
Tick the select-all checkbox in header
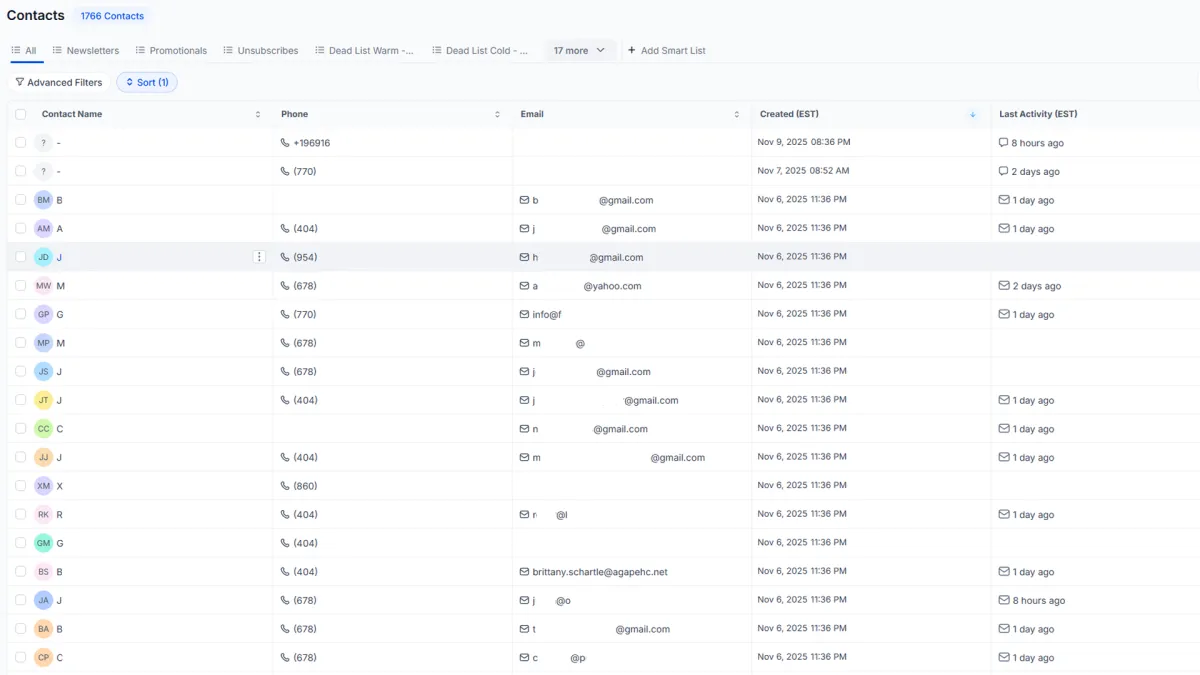(21, 114)
